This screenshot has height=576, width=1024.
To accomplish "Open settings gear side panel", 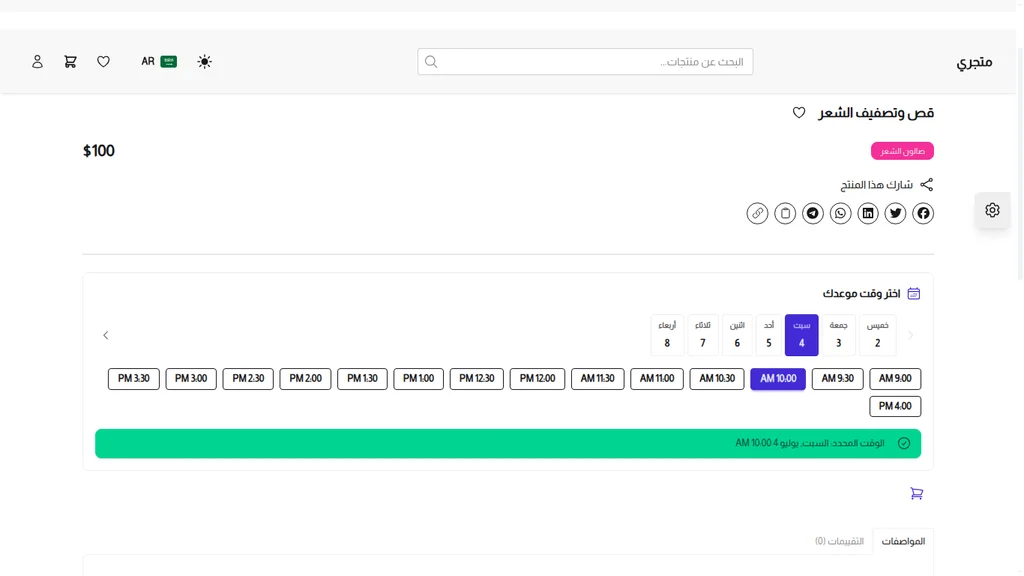I will tap(993, 210).
